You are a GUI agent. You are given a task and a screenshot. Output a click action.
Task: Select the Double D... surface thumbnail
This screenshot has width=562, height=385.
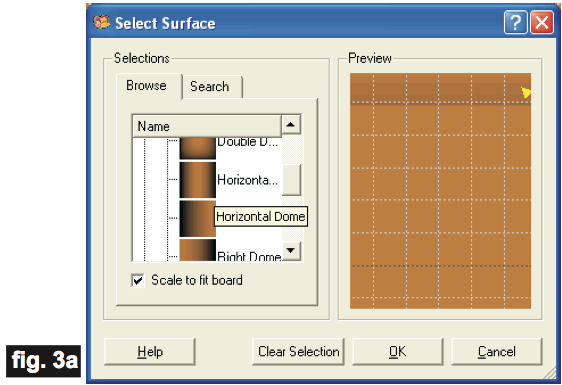coord(197,148)
